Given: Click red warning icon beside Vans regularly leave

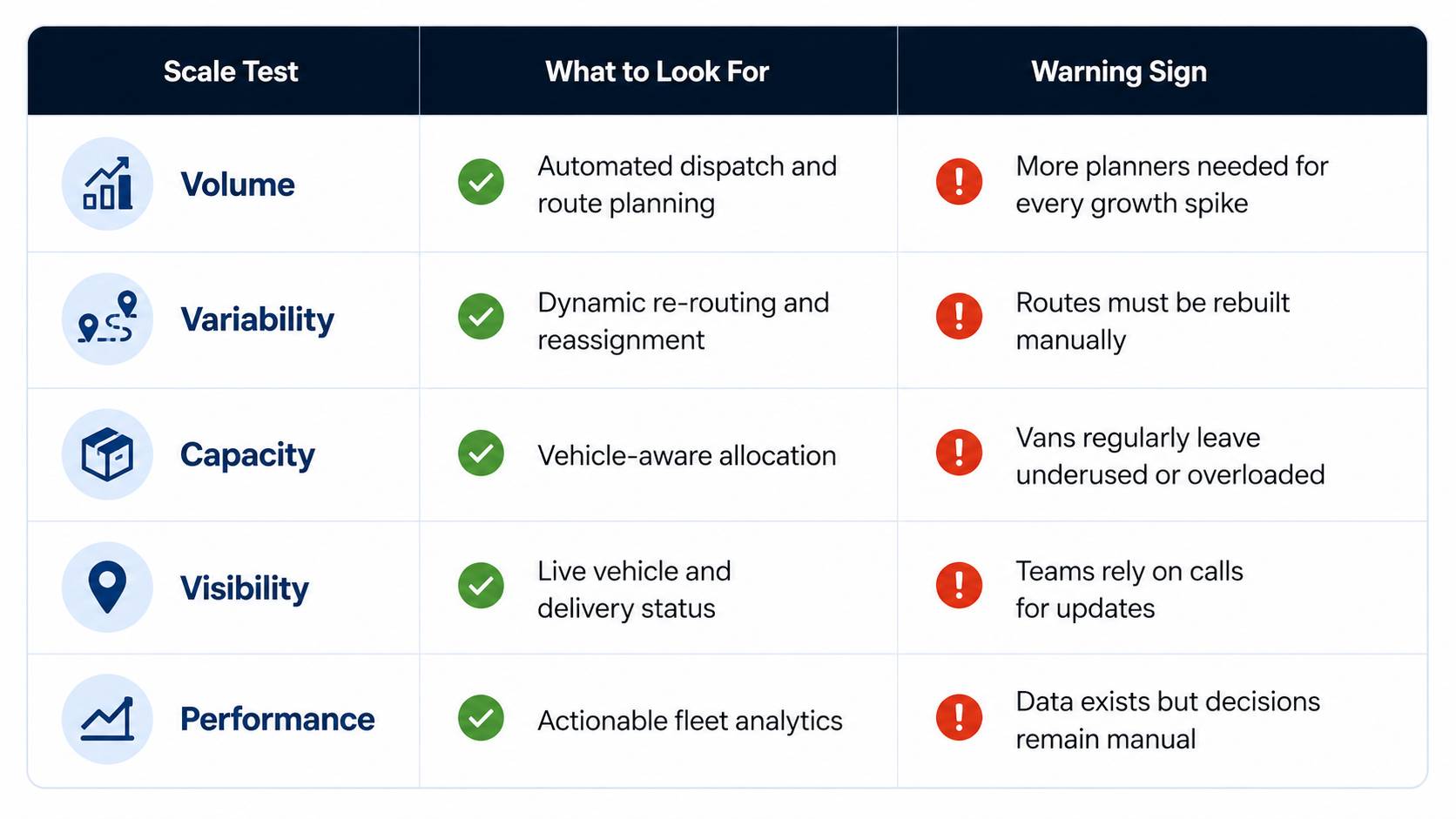Looking at the screenshot, I should 959,453.
